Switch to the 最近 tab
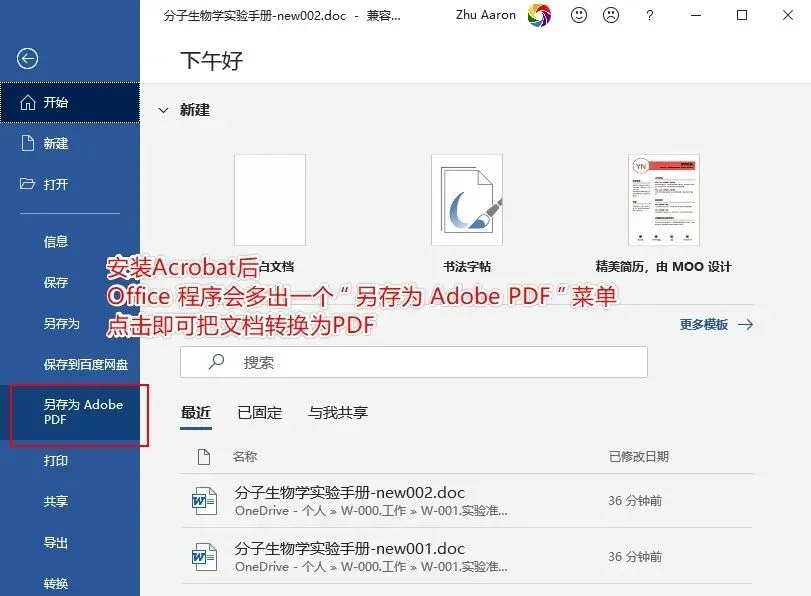The height and width of the screenshot is (596, 811). point(196,412)
